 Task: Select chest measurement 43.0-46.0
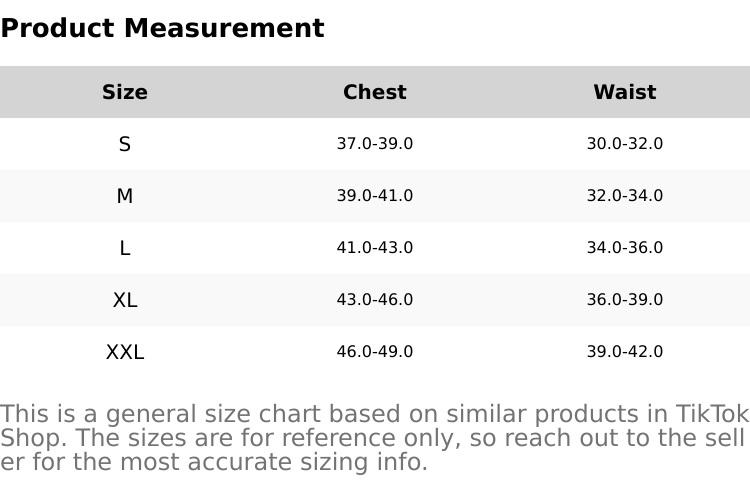click(375, 300)
